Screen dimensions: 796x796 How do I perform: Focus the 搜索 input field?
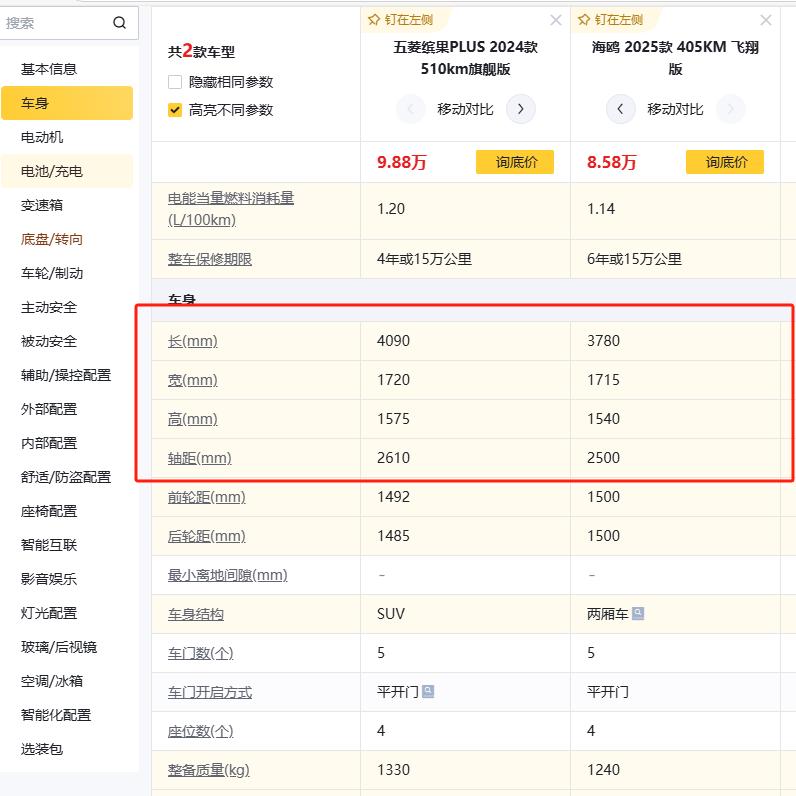tap(55, 23)
